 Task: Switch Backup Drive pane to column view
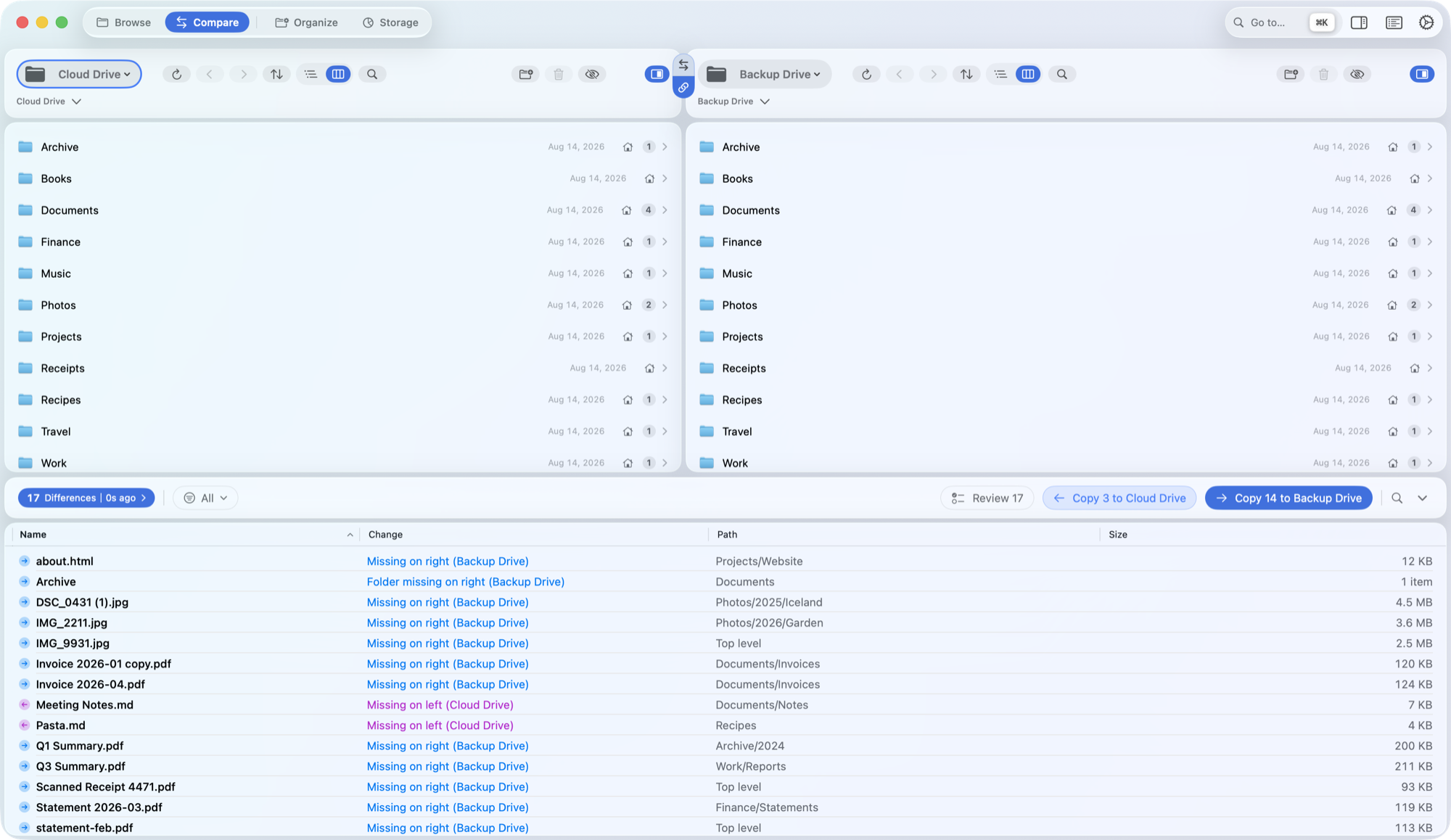(1028, 74)
